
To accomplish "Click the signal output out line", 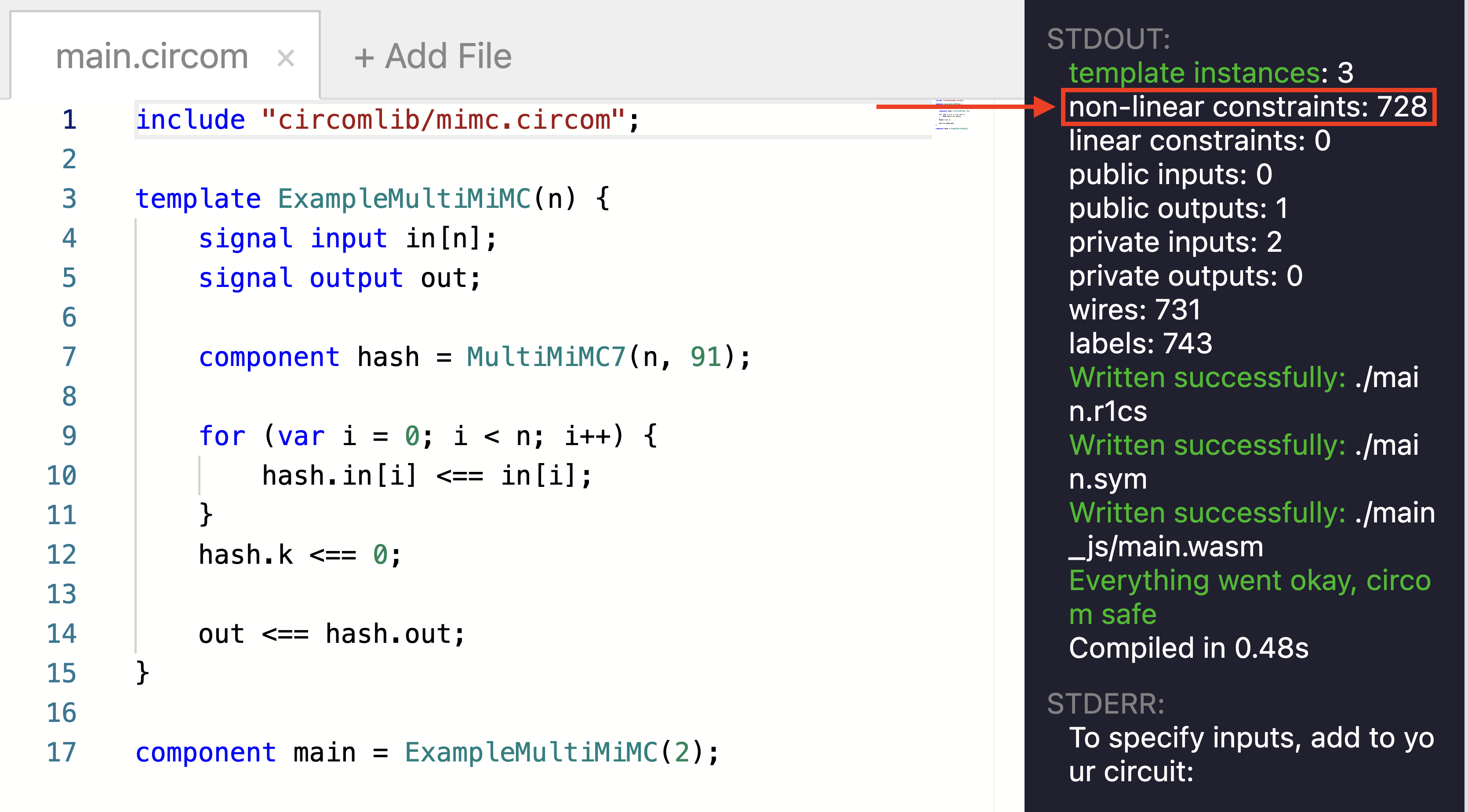I will (340, 278).
